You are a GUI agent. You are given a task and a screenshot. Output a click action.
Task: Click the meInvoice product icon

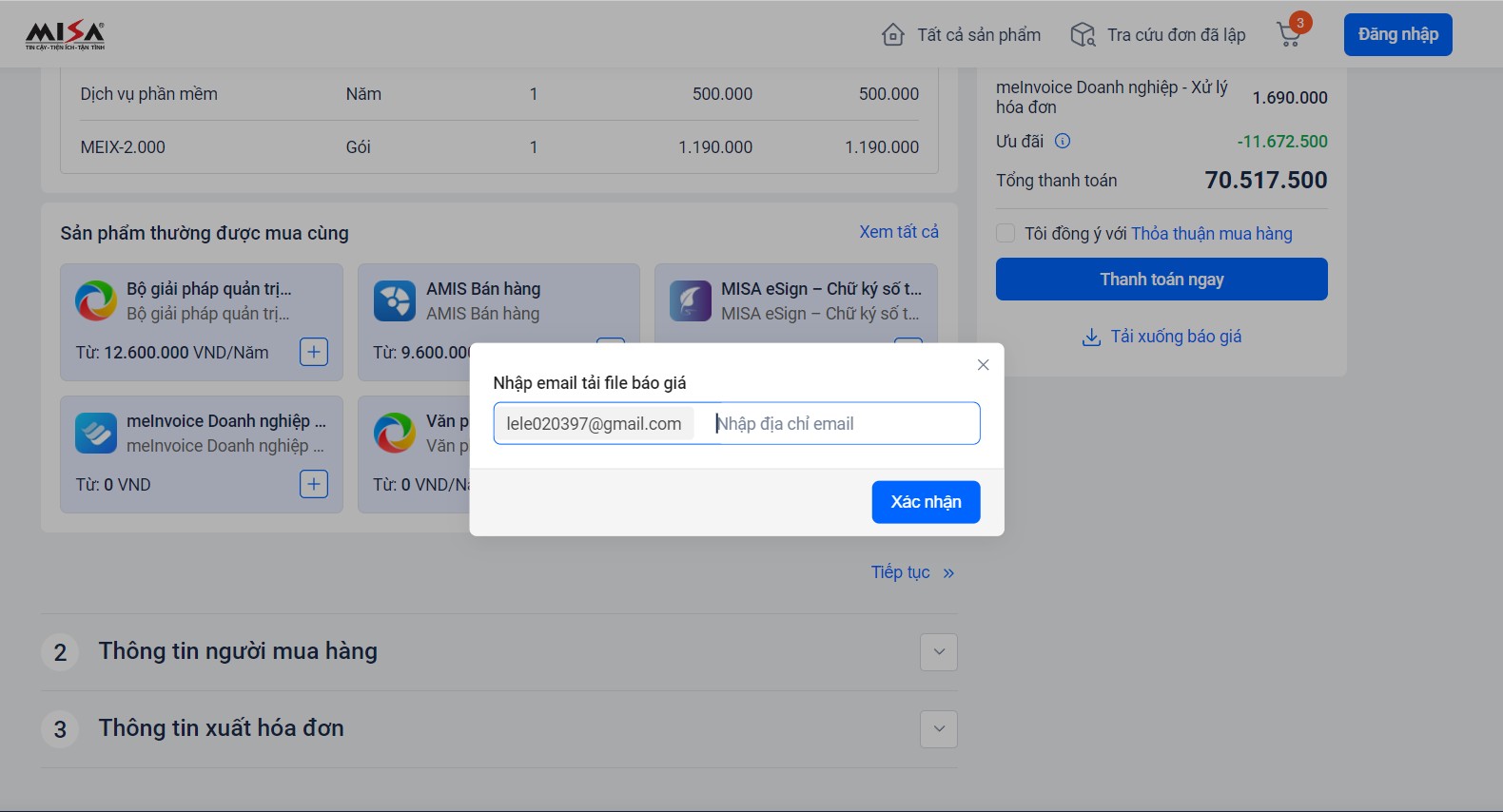pyautogui.click(x=96, y=434)
